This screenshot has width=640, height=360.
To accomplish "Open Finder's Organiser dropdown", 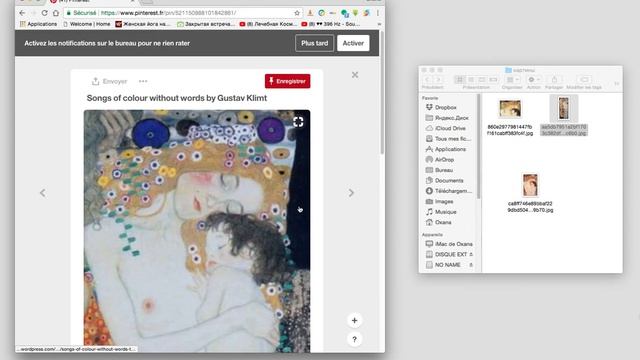I will click(512, 80).
